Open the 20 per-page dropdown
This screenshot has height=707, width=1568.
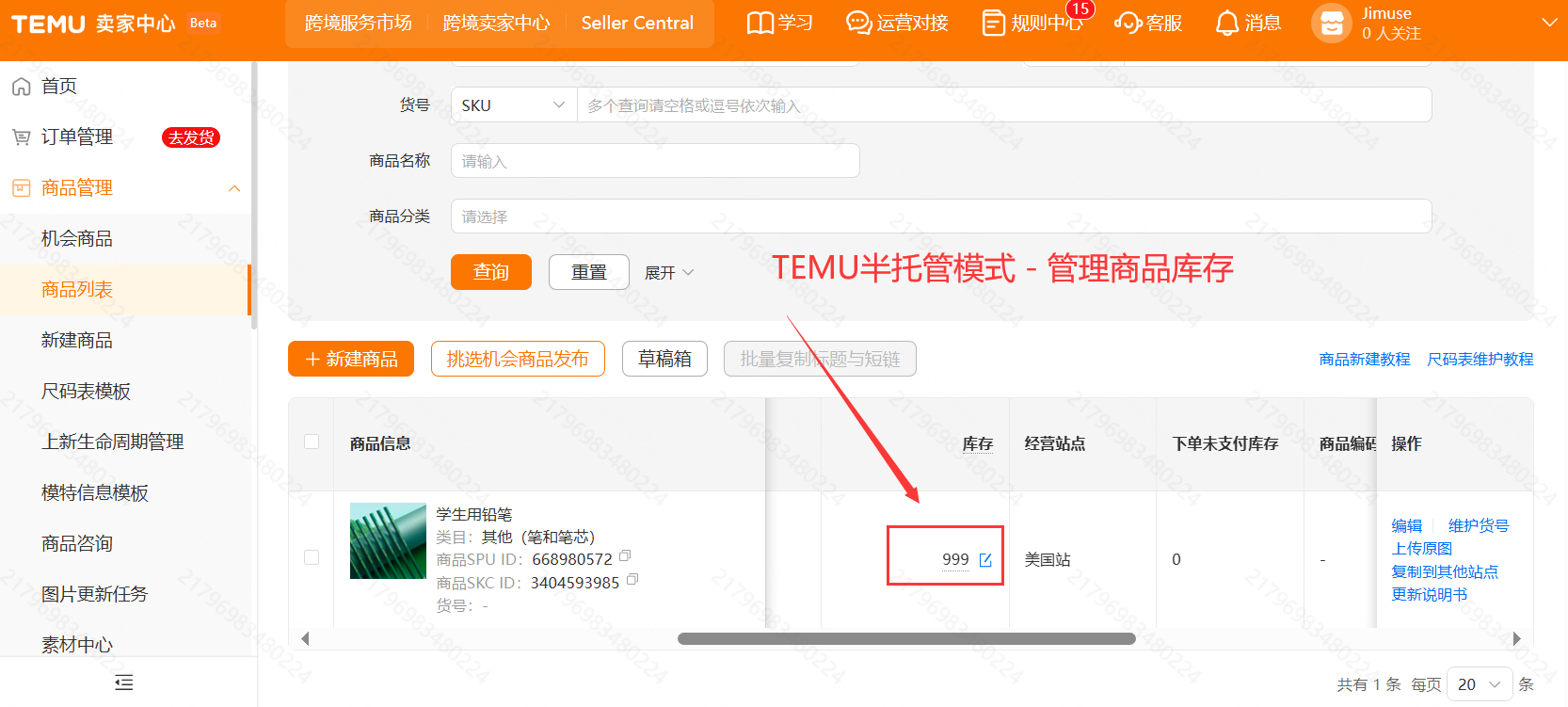[1480, 684]
